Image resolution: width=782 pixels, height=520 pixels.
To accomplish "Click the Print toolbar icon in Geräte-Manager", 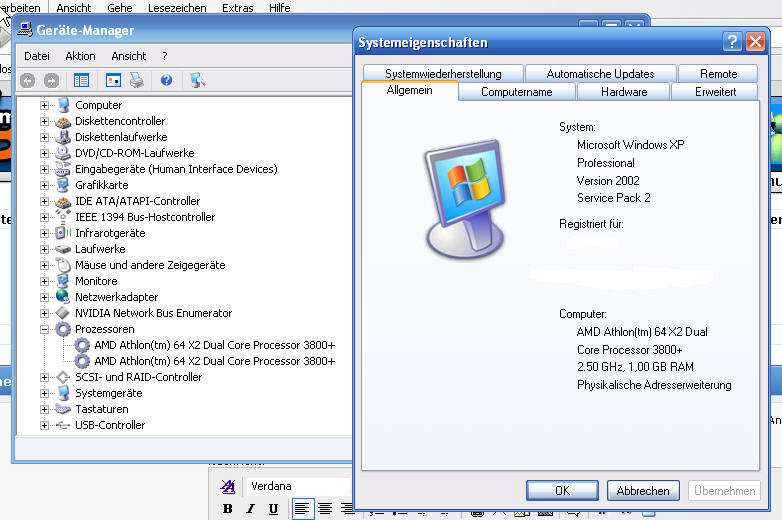I will pos(137,80).
